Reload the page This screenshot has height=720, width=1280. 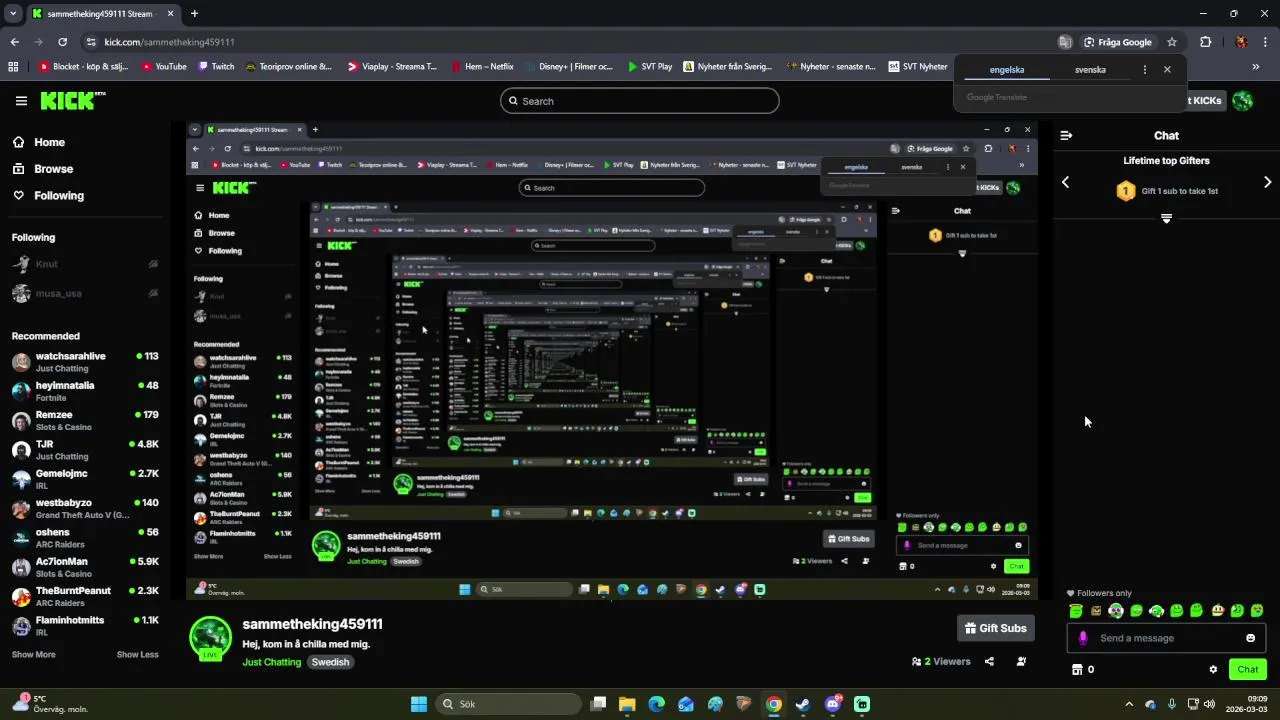click(x=62, y=42)
